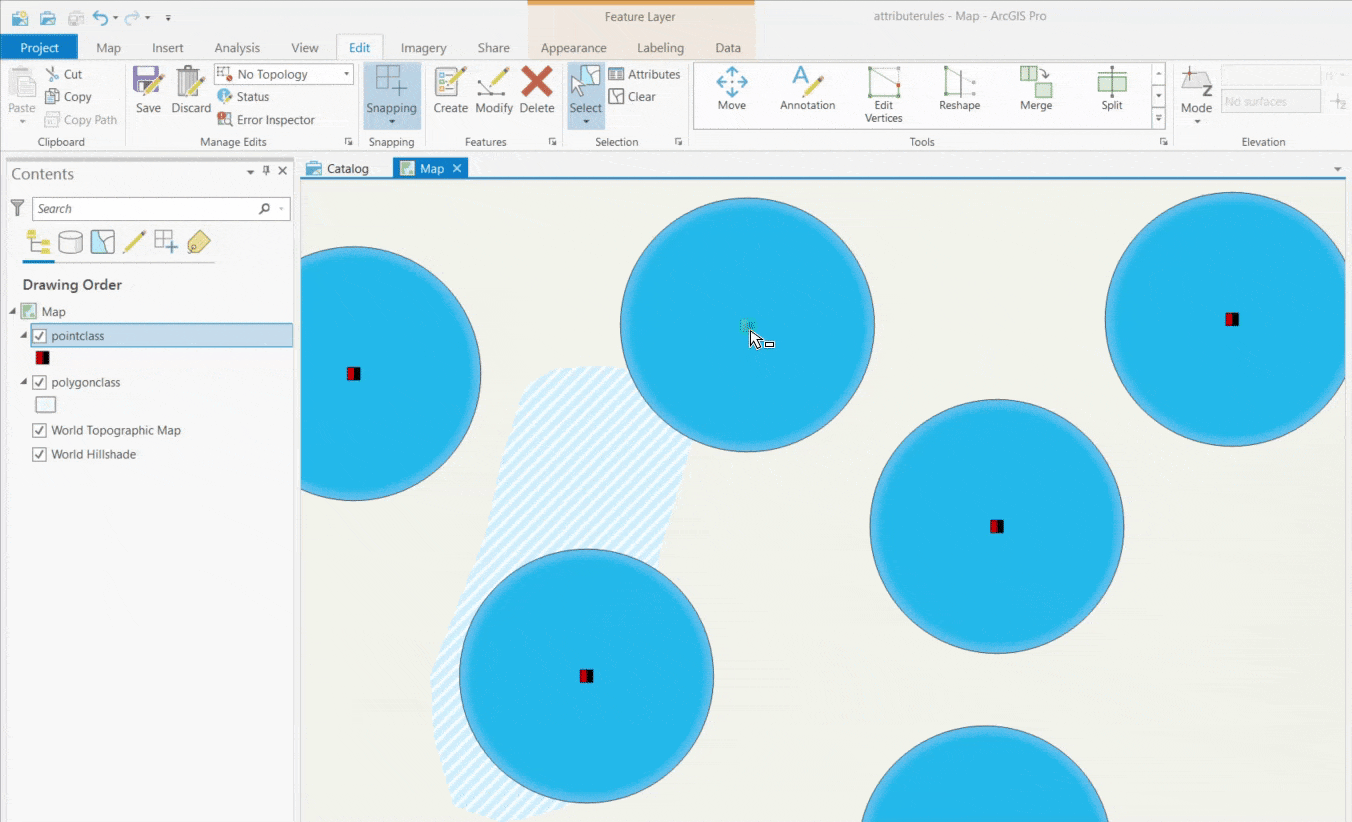Screen dimensions: 1352x822
Task: Click the Contents filter funnel icon
Action: tap(17, 208)
